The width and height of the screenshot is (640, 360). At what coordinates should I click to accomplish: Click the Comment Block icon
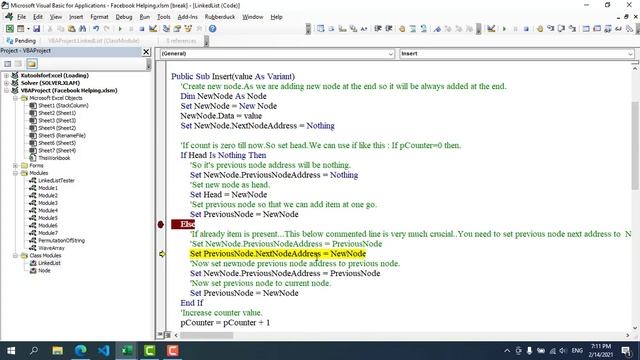click(x=413, y=29)
